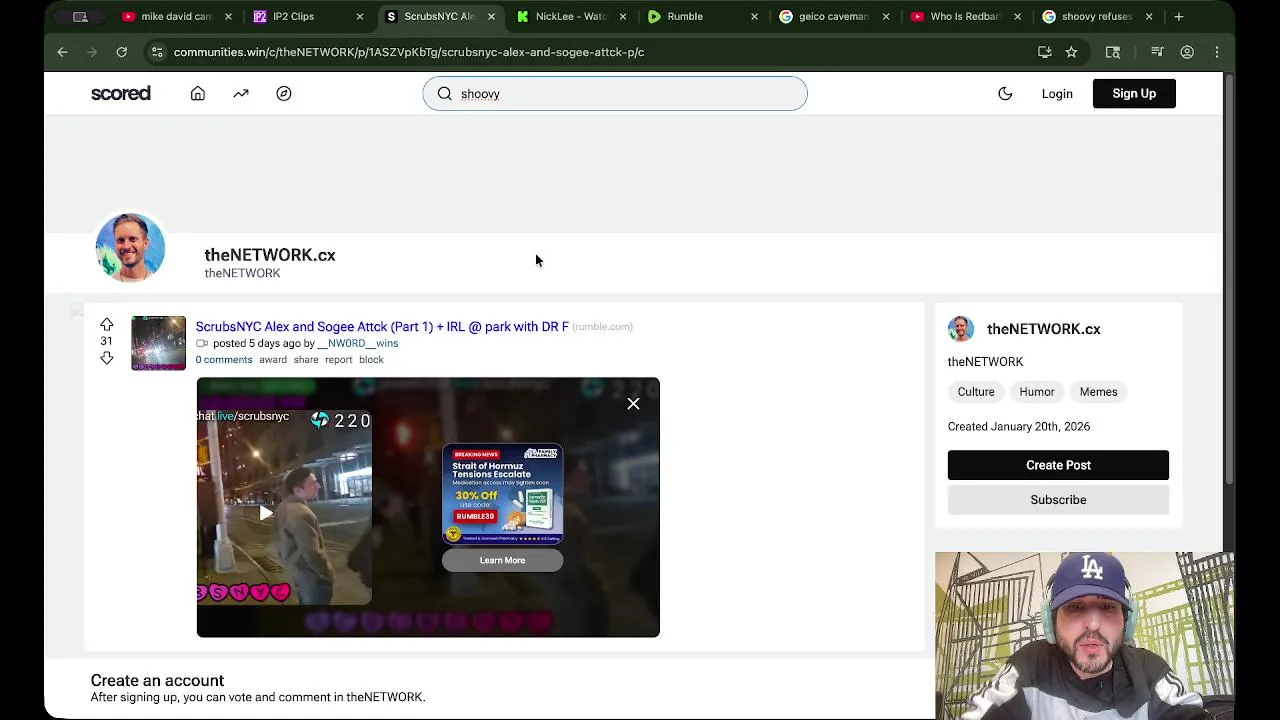
Task: Open the ScrubsNYC post thumbnail
Action: click(x=158, y=343)
